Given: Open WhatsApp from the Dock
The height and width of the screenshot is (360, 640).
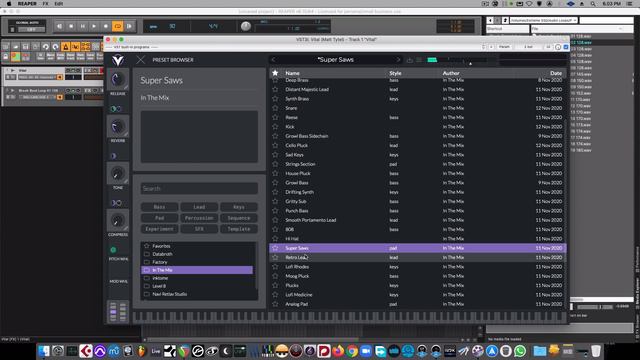Looking at the screenshot, I should coord(520,351).
